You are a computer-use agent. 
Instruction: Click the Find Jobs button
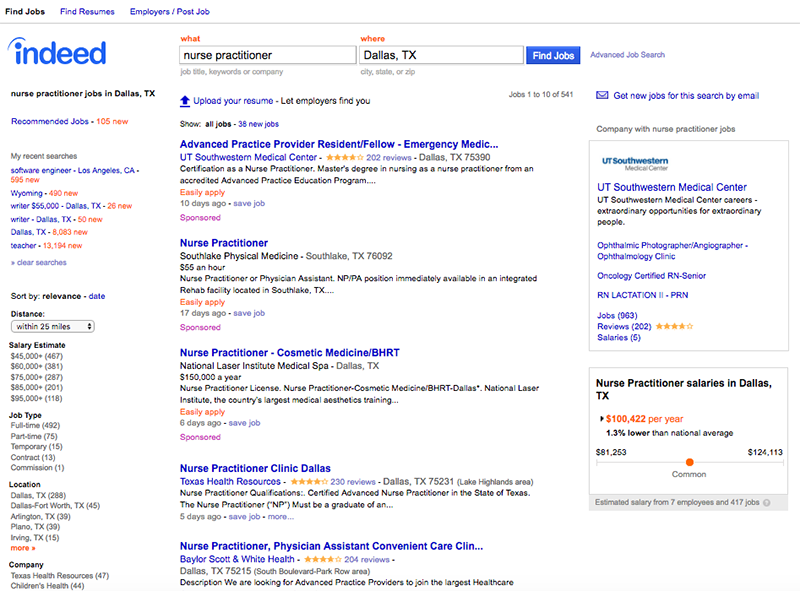[553, 55]
